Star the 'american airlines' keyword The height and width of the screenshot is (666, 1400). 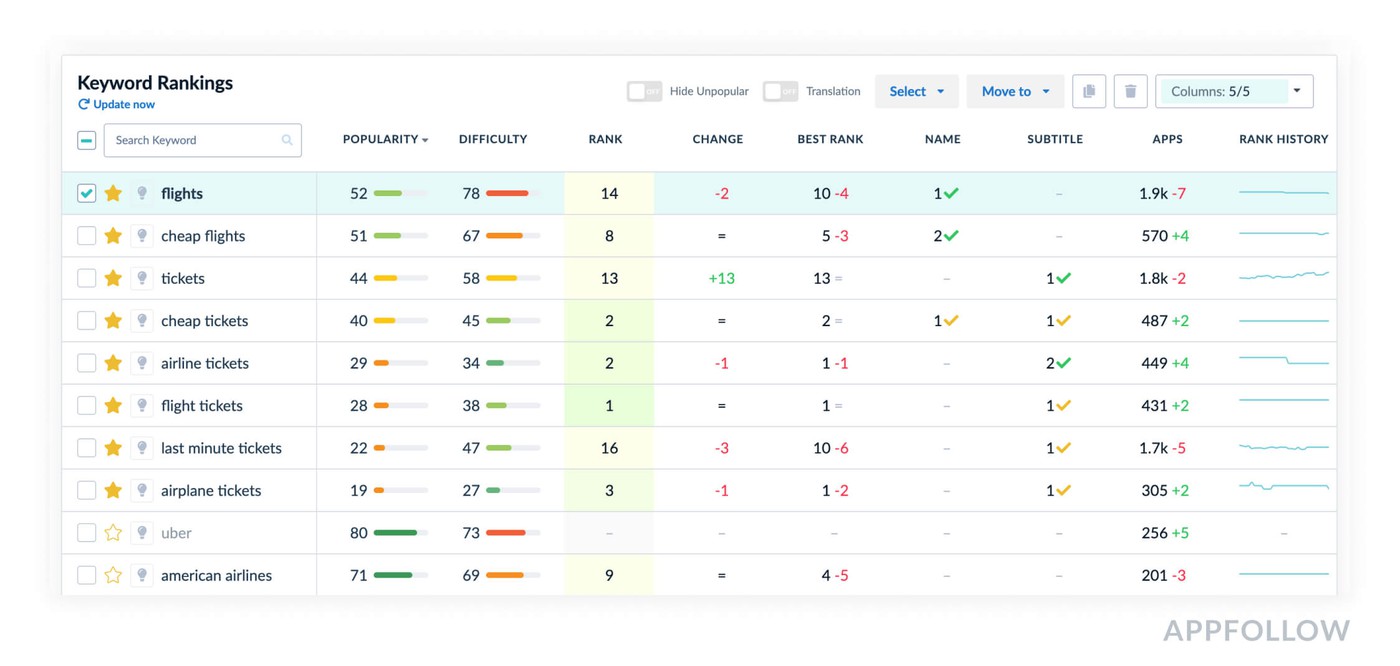click(x=113, y=575)
